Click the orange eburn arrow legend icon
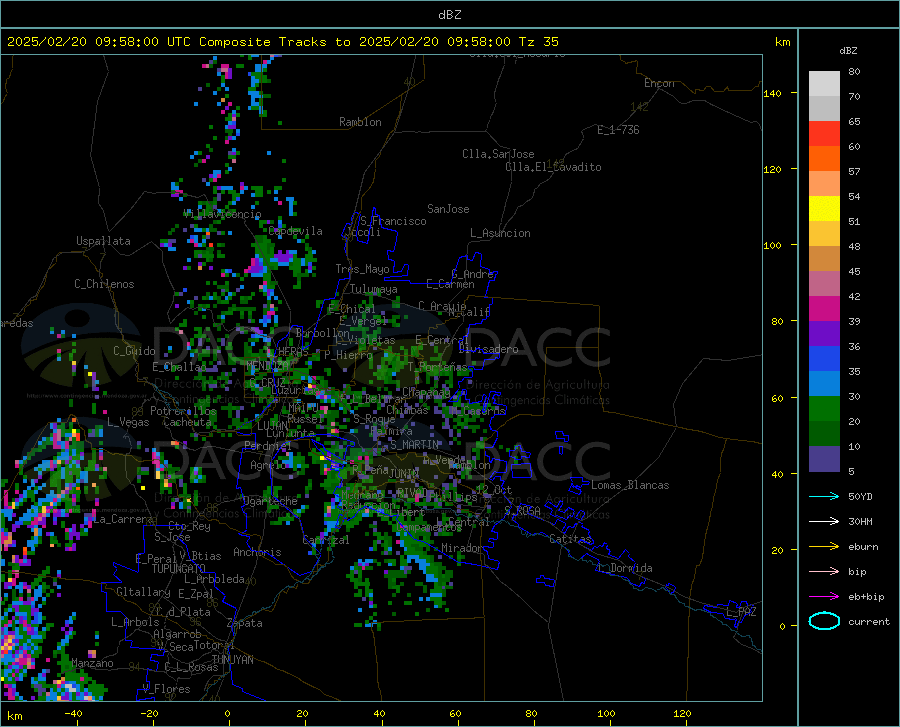This screenshot has width=900, height=727. tap(824, 546)
